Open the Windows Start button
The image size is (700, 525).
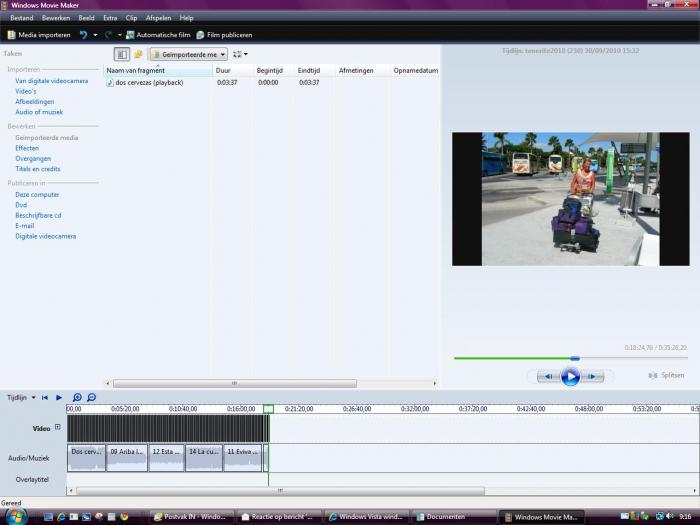click(15, 517)
